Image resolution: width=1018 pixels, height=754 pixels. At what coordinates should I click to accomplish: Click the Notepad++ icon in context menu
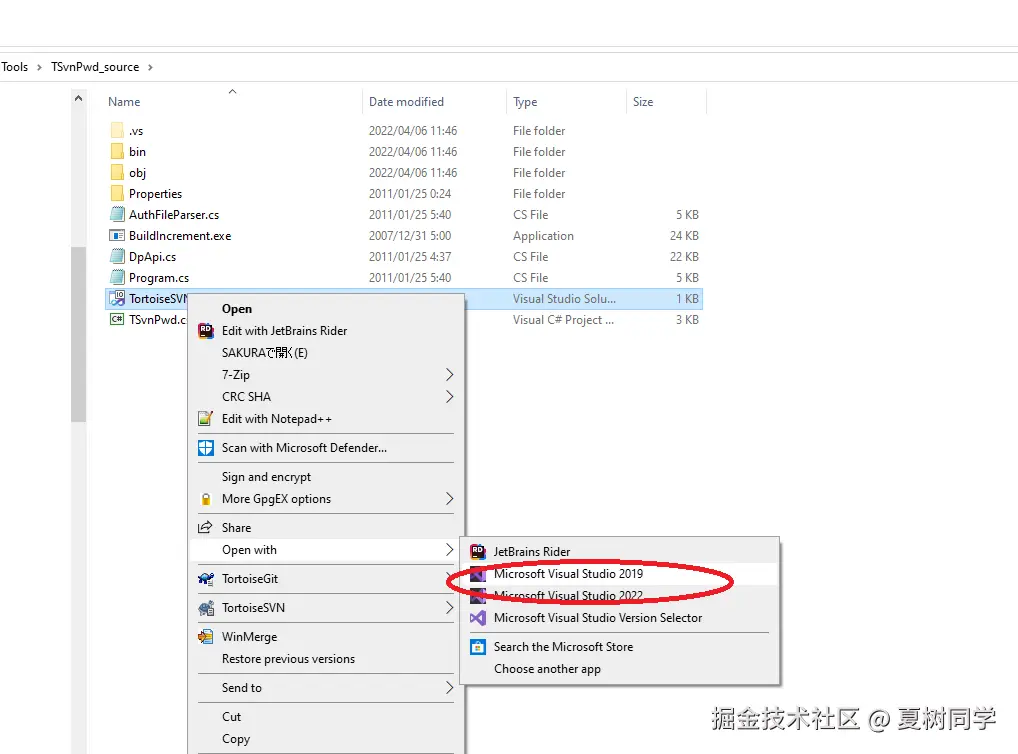coord(206,419)
